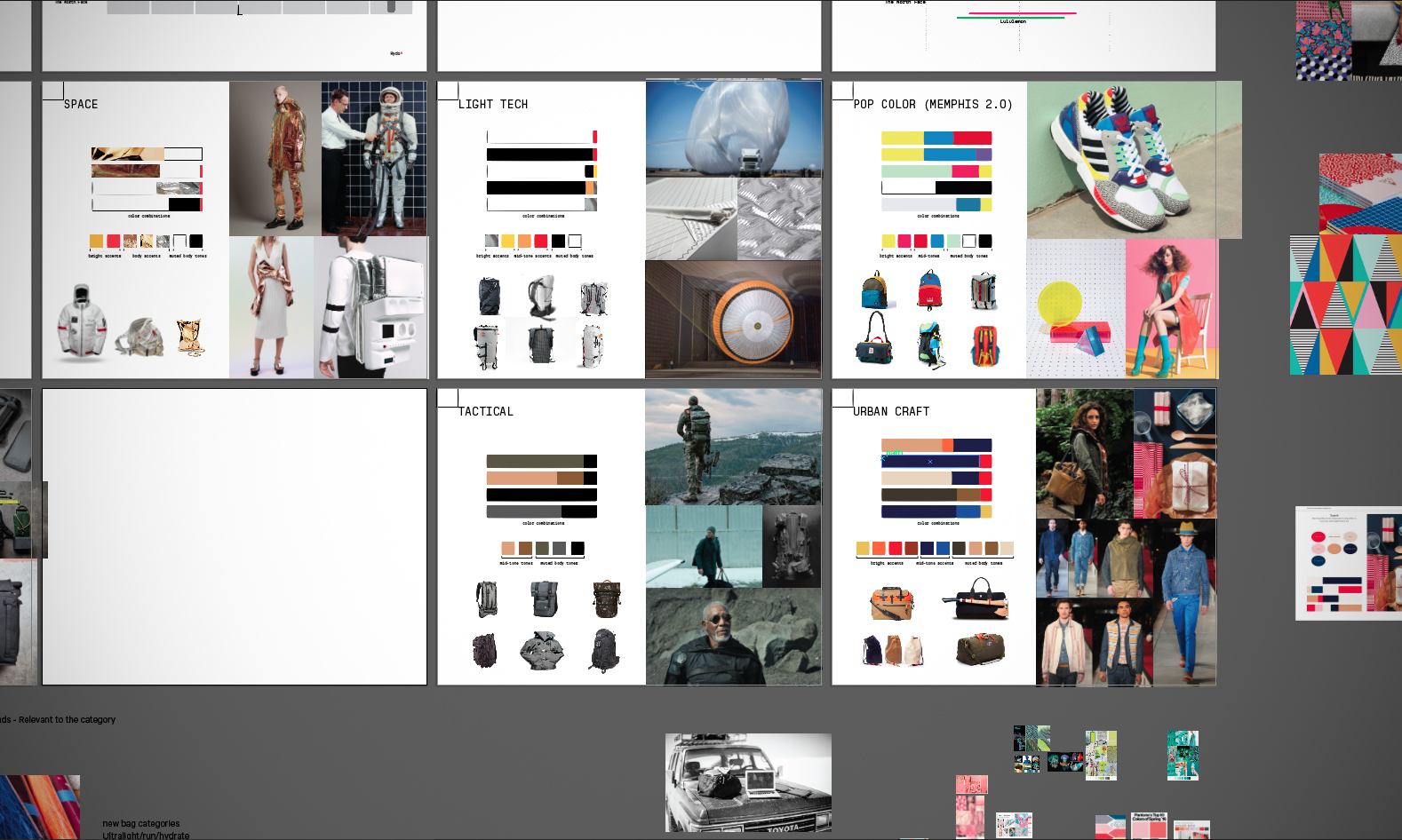Select the colorful triangle pattern image
The image size is (1402, 840).
pos(1346,305)
